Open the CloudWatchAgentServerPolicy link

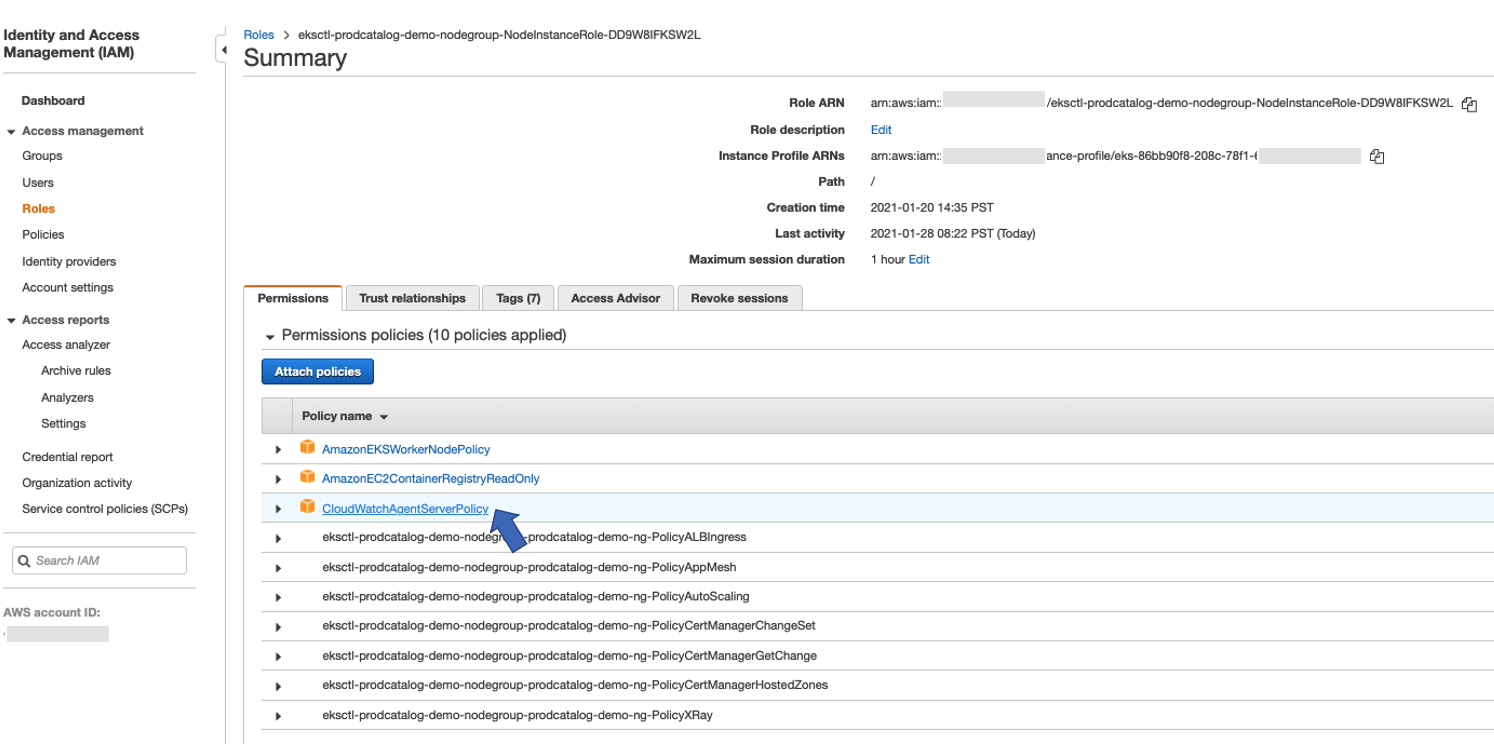[405, 509]
